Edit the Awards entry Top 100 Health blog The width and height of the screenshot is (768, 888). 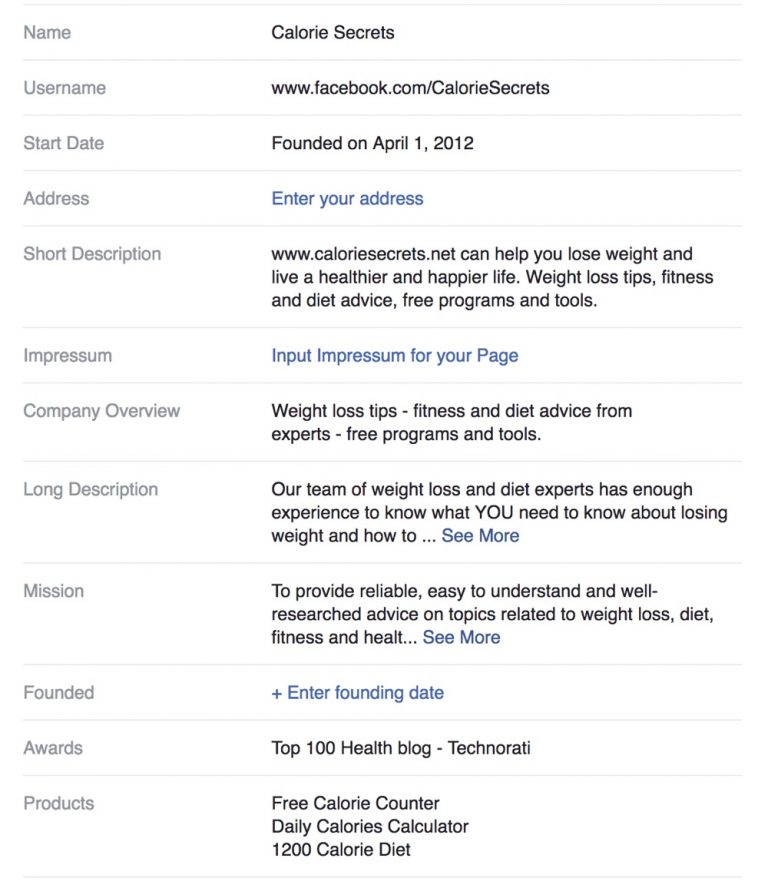[401, 747]
